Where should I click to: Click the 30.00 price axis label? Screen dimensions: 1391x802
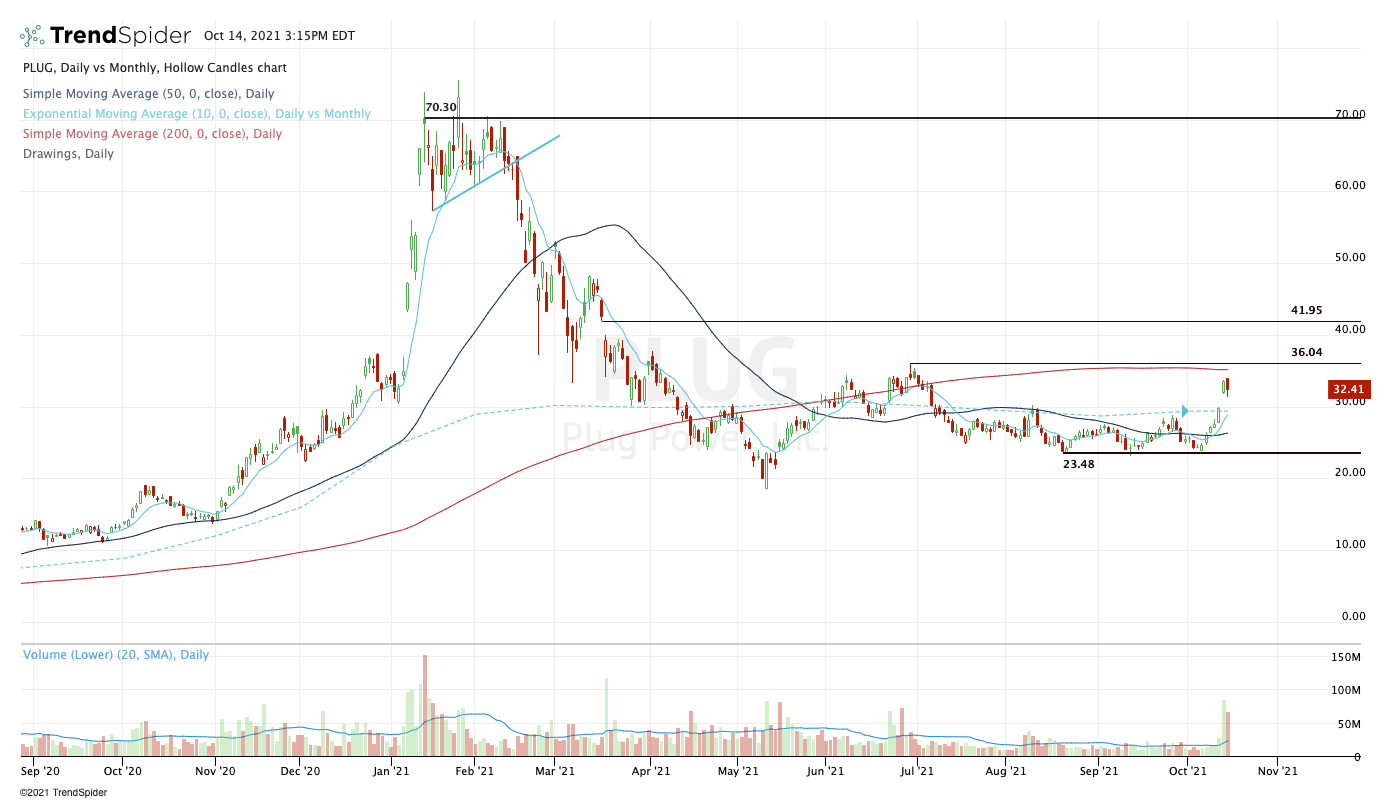(1349, 401)
